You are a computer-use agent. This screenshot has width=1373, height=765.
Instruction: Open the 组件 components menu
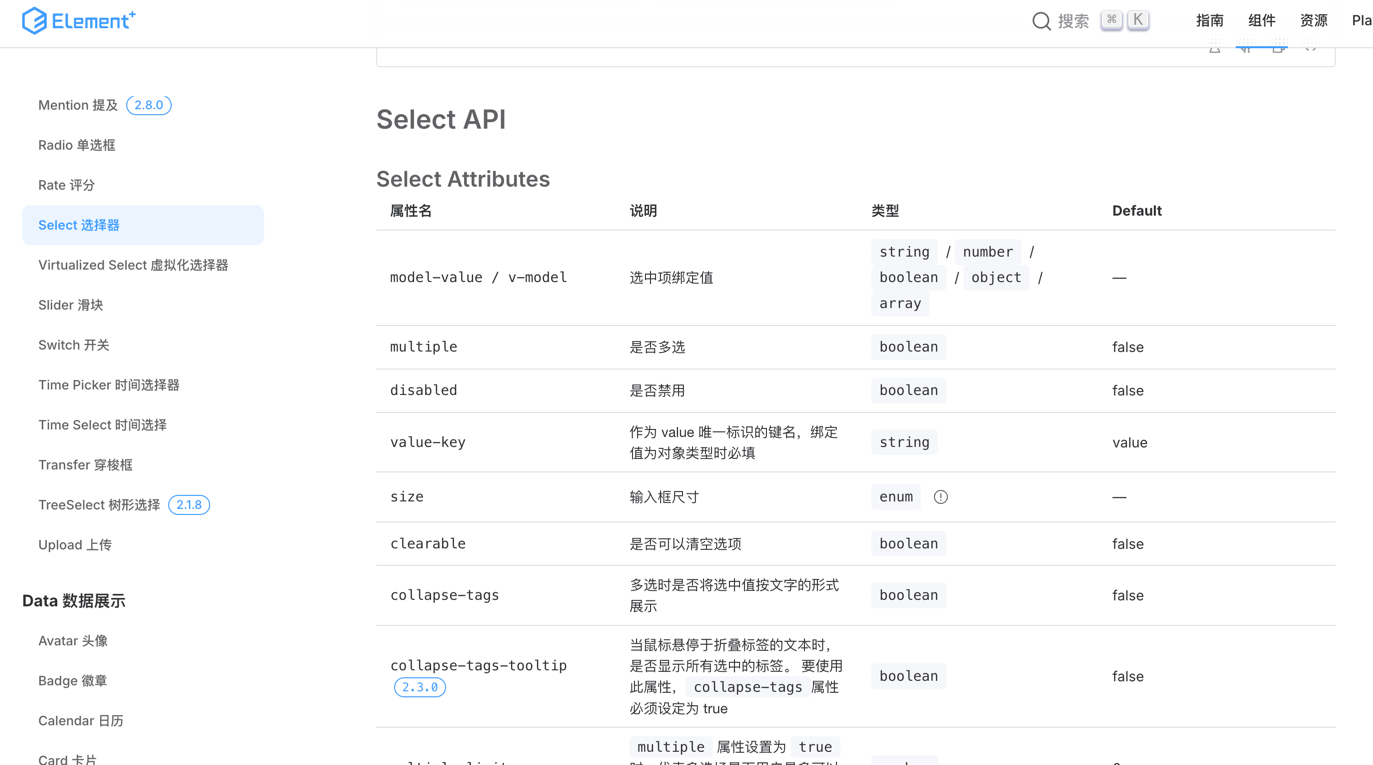click(x=1261, y=21)
